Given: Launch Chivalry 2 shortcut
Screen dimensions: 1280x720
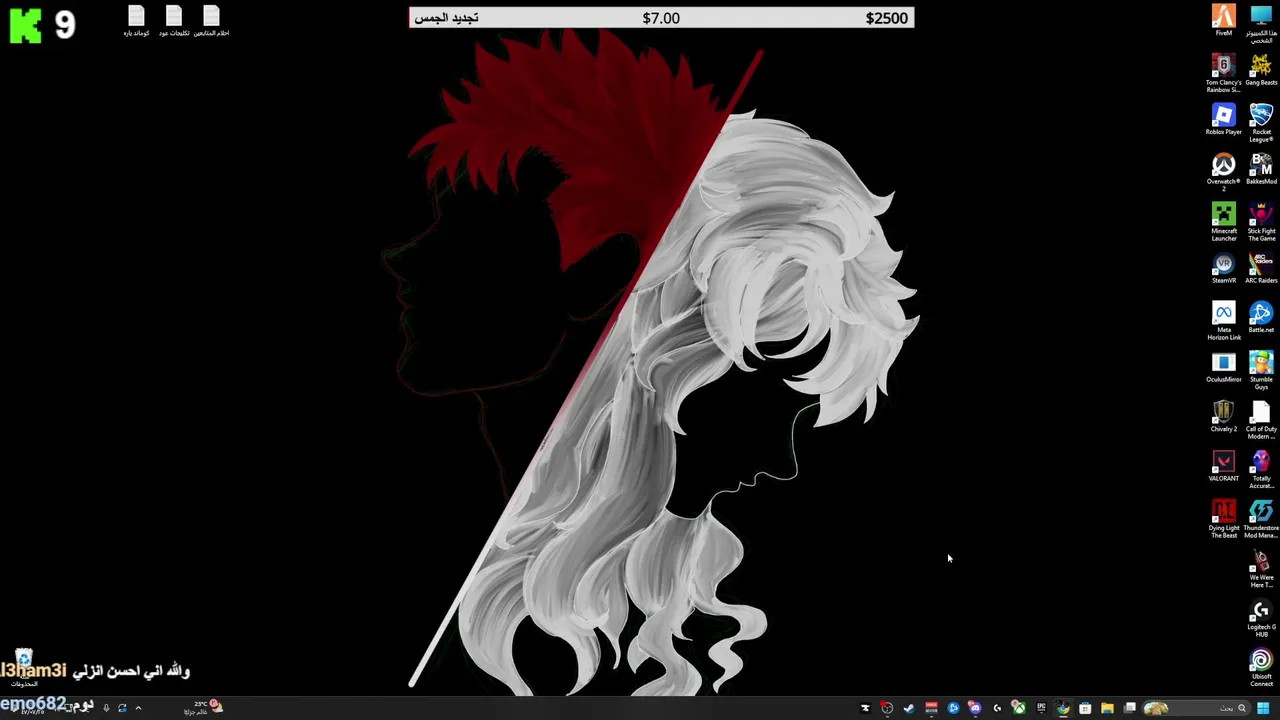Looking at the screenshot, I should (1223, 416).
